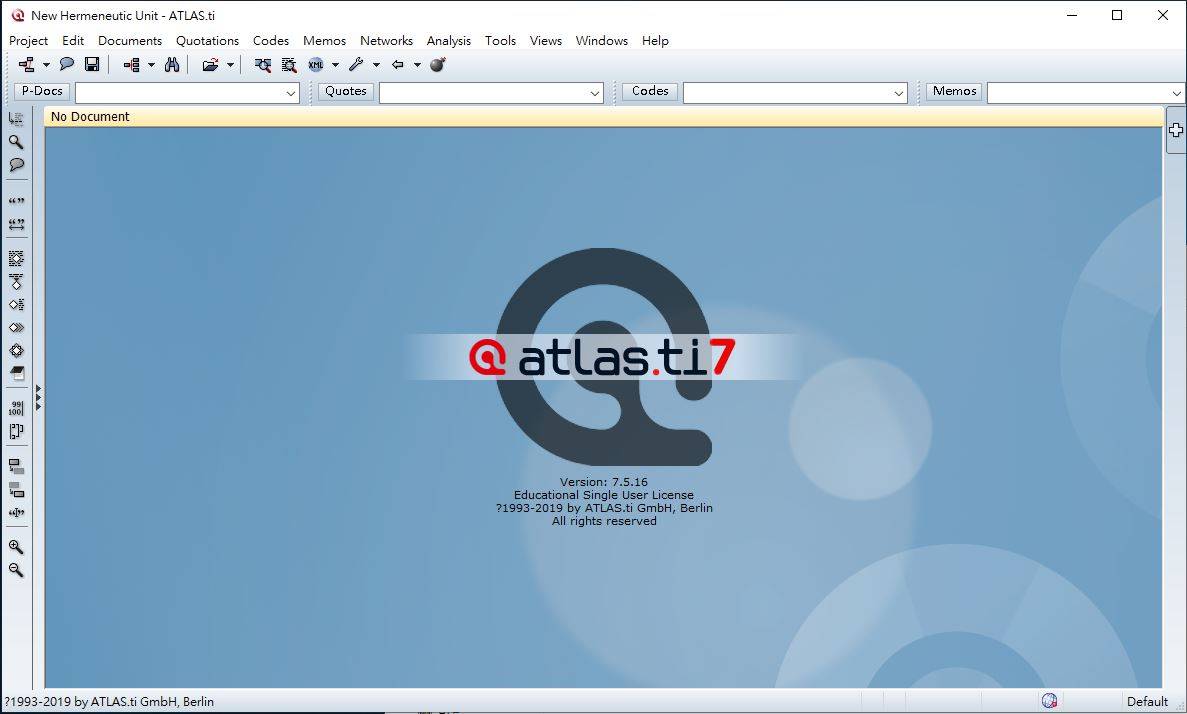The height and width of the screenshot is (714, 1187).
Task: Open the Help menu
Action: [x=655, y=41]
